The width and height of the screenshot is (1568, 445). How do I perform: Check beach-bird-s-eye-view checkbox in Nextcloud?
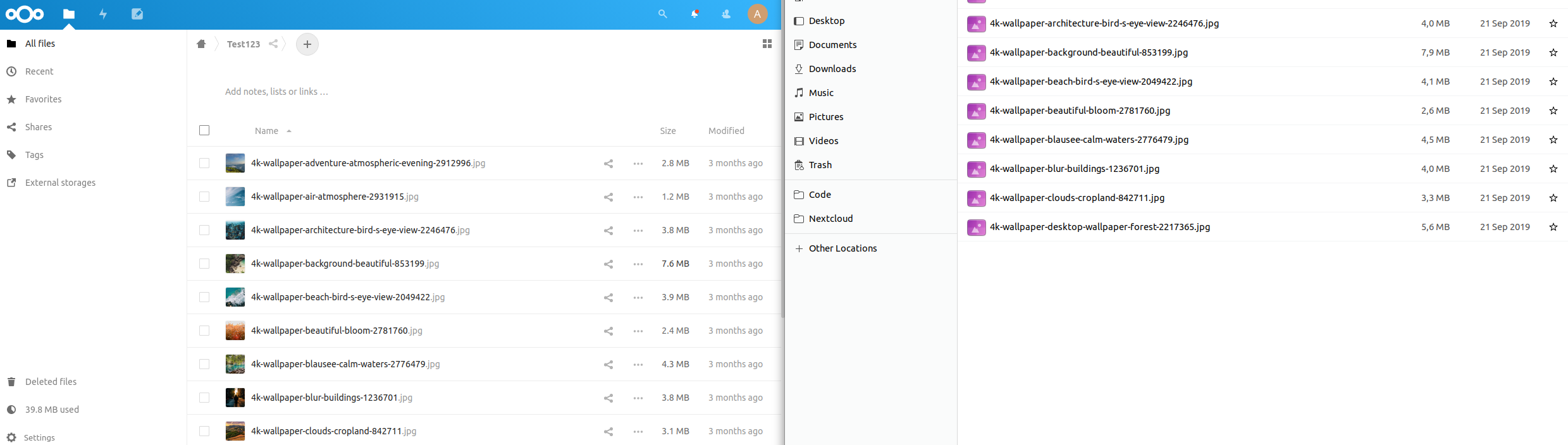point(204,297)
